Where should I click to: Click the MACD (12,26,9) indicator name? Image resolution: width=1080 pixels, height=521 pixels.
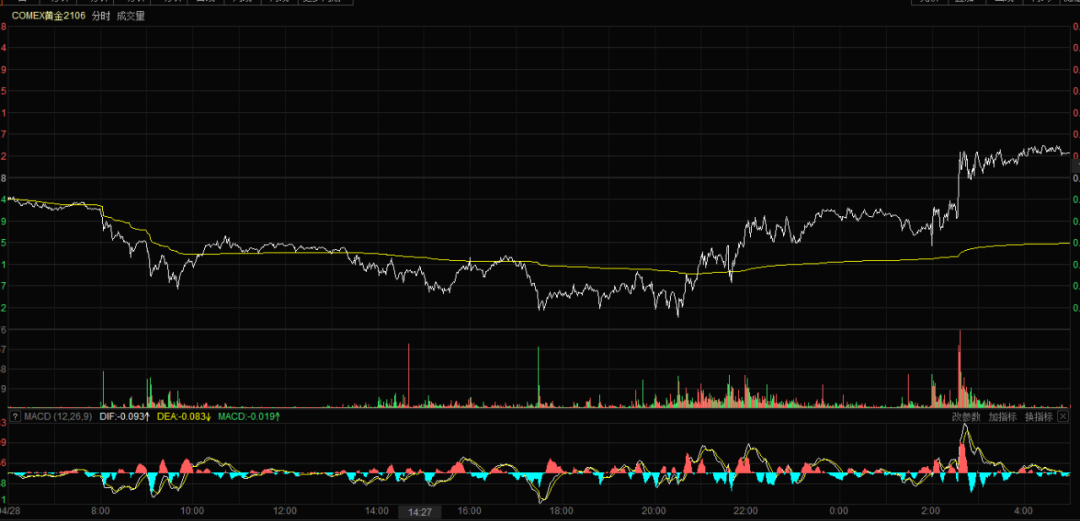(58, 416)
